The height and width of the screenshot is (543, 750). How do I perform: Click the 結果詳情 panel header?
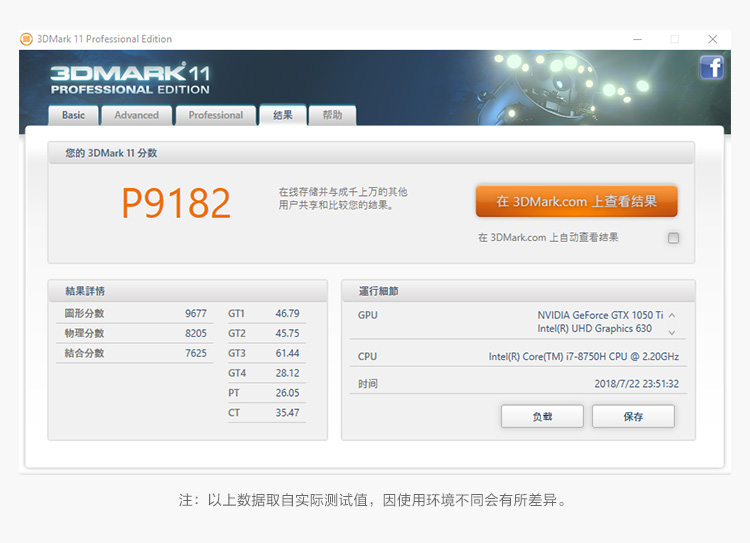tap(188, 291)
